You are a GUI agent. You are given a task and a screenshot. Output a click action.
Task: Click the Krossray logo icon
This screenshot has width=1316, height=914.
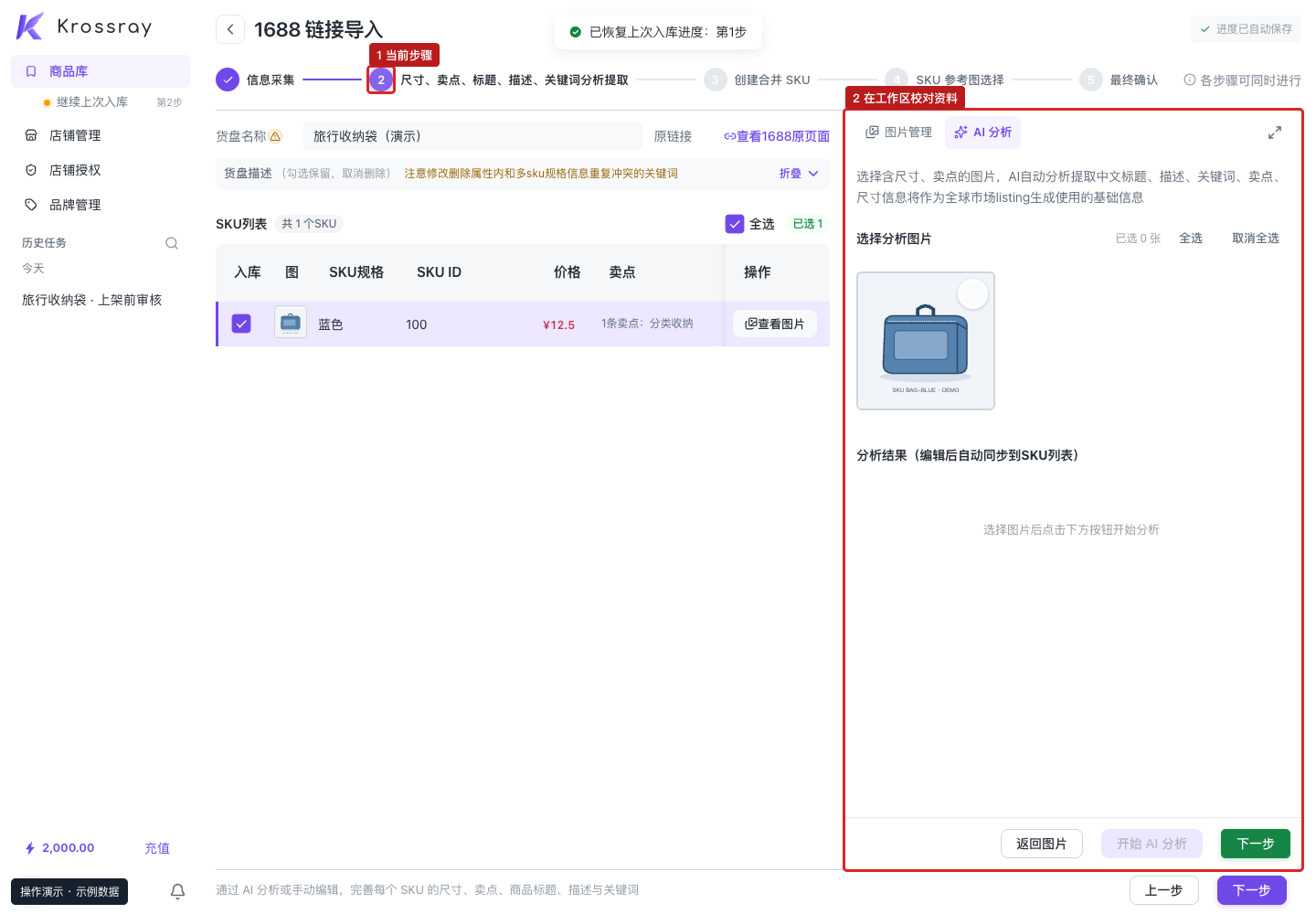click(30, 27)
